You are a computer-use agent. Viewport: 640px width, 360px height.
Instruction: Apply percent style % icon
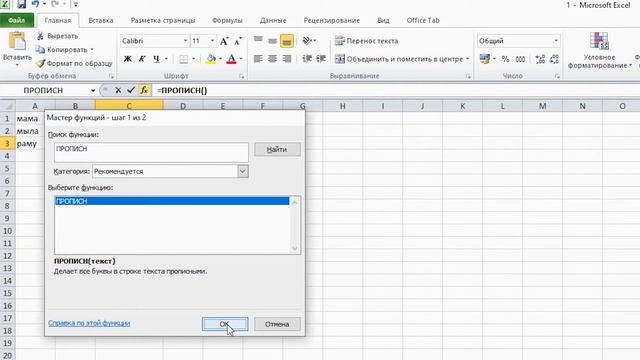point(505,59)
